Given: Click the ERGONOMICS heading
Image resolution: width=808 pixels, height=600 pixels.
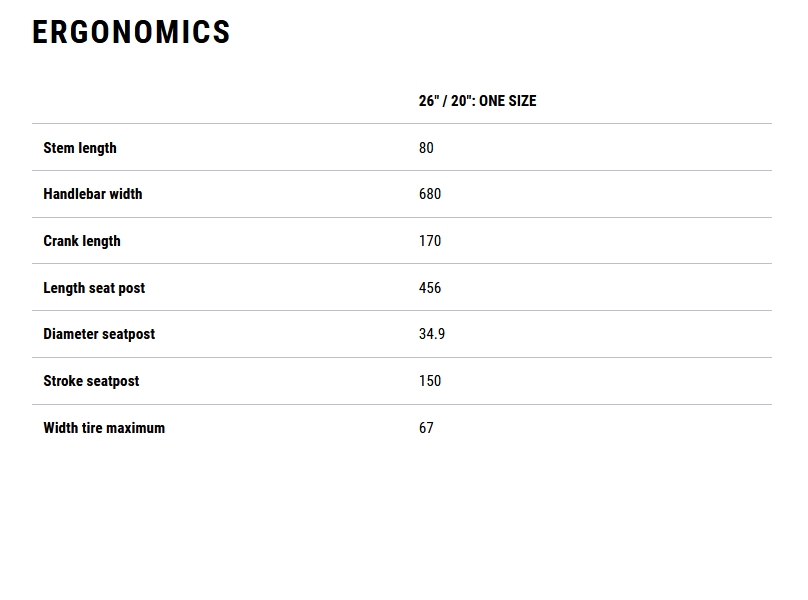Looking at the screenshot, I should point(131,32).
